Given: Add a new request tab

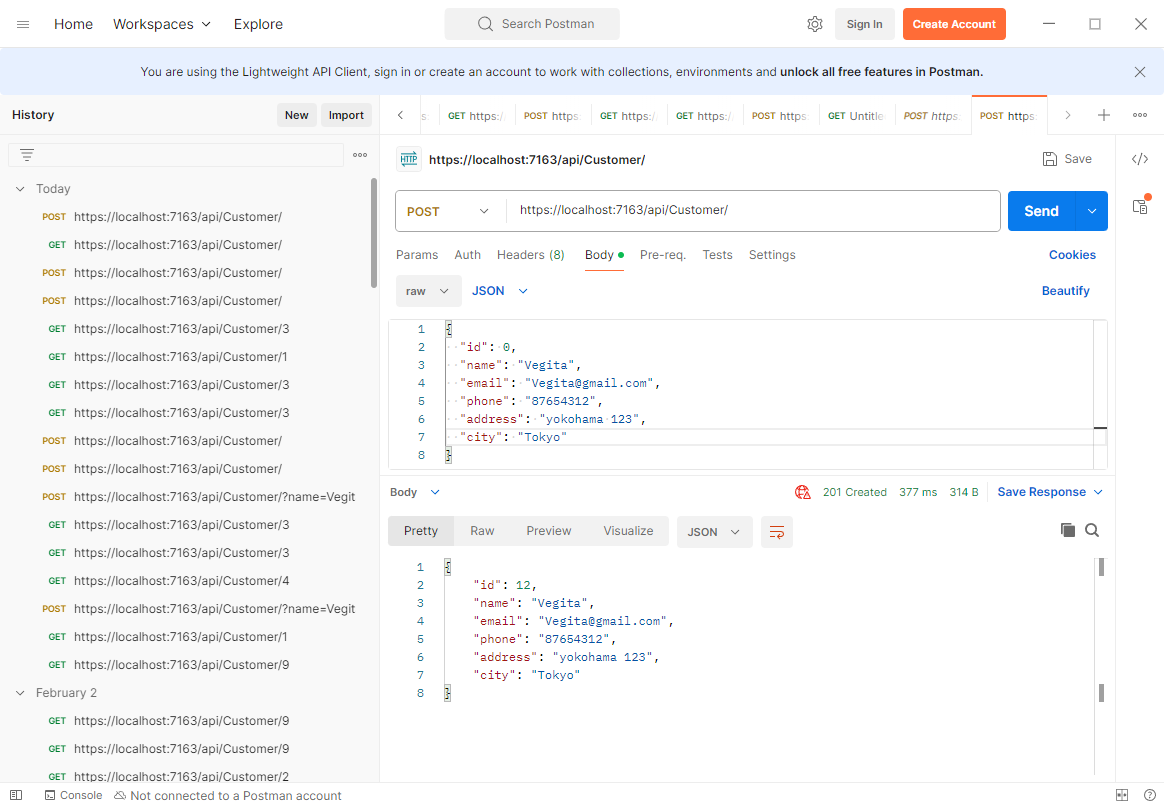Looking at the screenshot, I should [x=1104, y=115].
